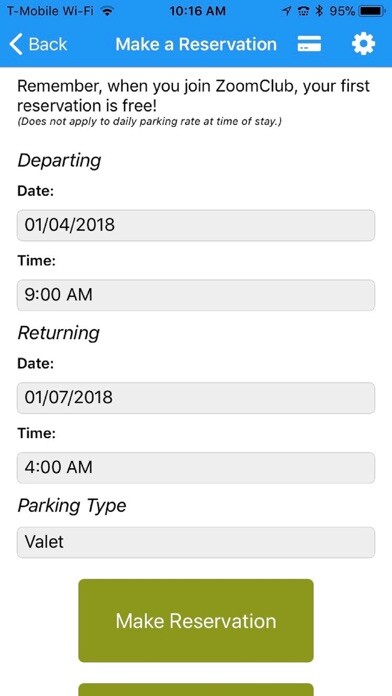
Task: Tap the Make Reservation button
Action: (196, 621)
